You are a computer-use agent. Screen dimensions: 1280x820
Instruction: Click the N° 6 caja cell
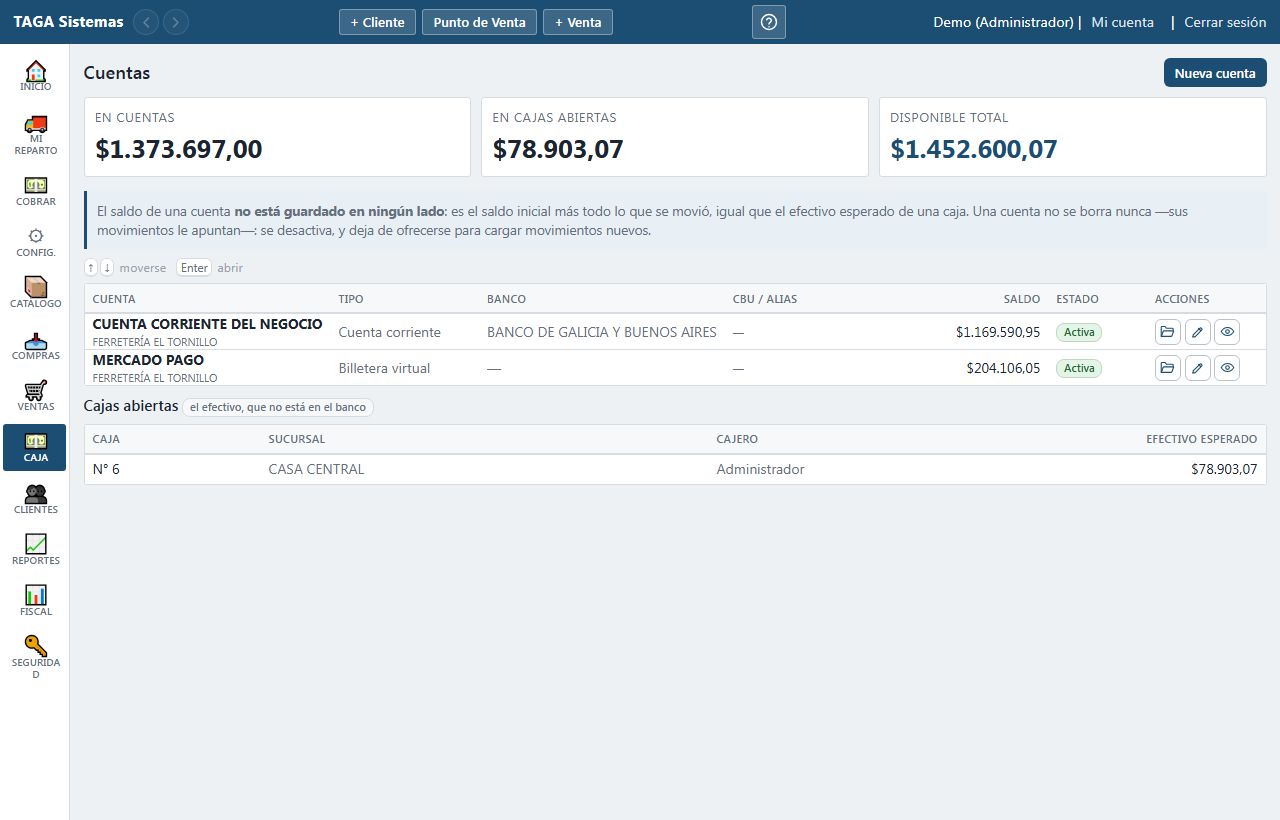pyautogui.click(x=106, y=469)
